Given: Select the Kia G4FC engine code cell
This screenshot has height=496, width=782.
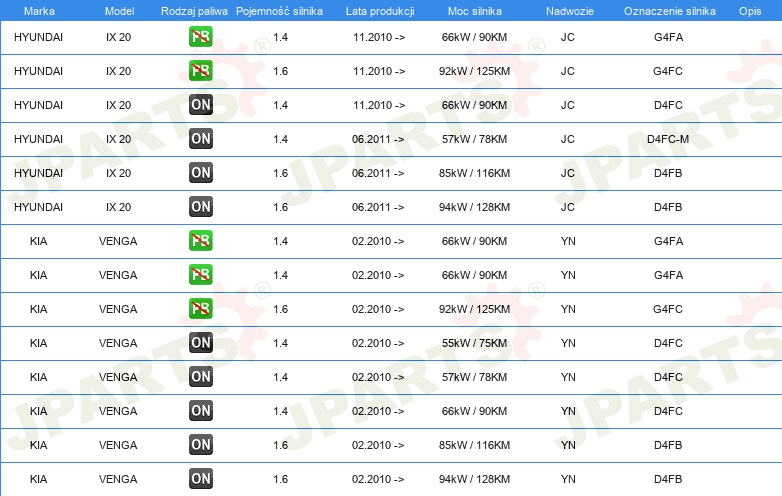Looking at the screenshot, I should [668, 309].
